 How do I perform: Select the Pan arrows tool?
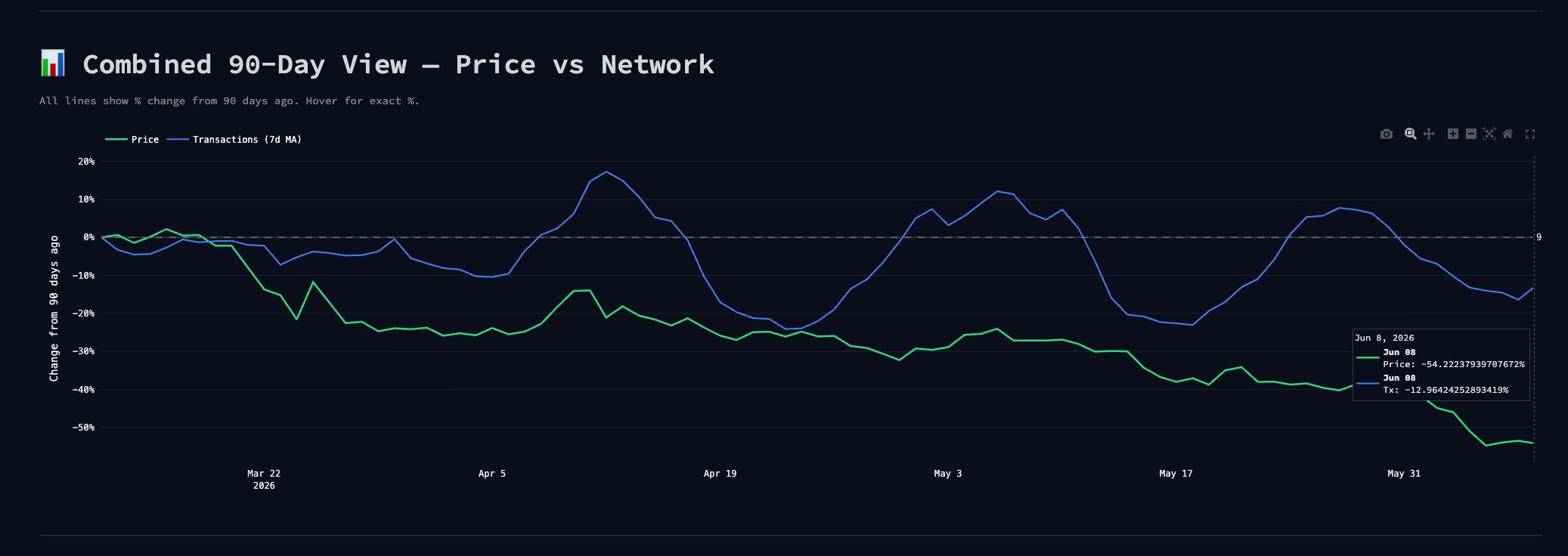pyautogui.click(x=1428, y=134)
